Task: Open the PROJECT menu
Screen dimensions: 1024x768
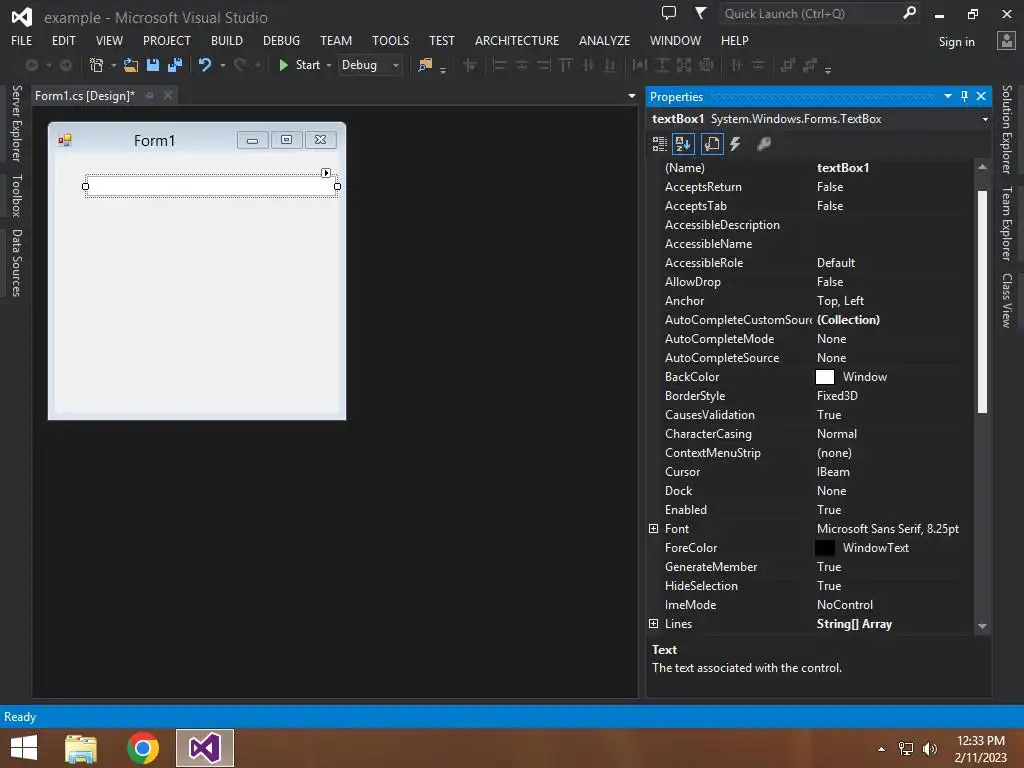Action: click(x=167, y=40)
